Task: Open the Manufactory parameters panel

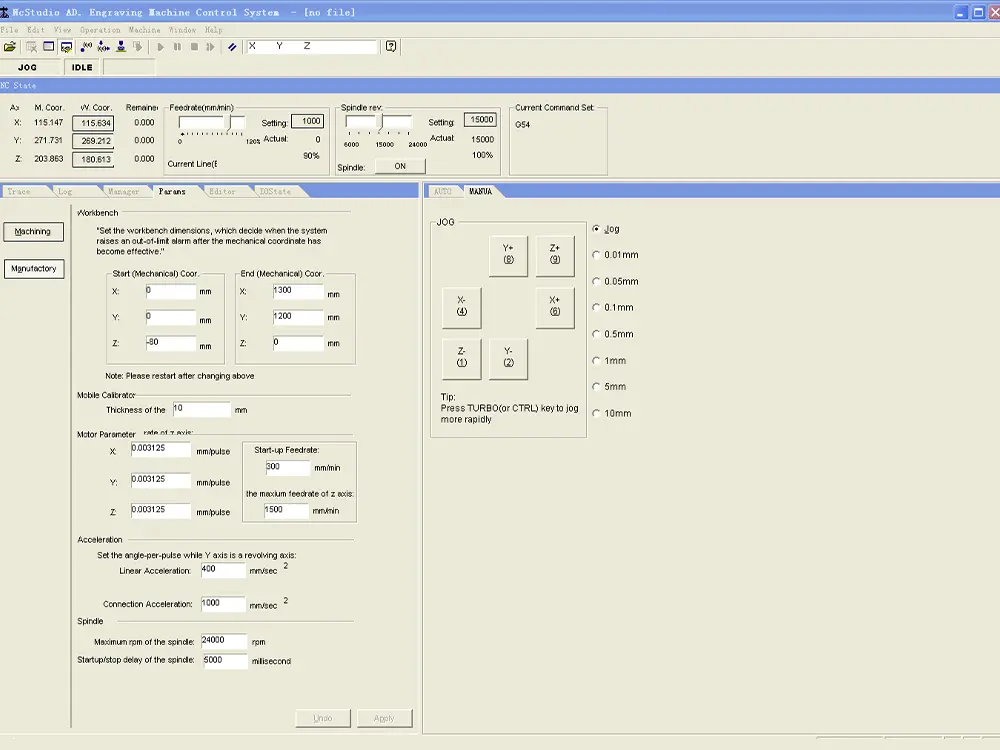Action: tap(33, 268)
